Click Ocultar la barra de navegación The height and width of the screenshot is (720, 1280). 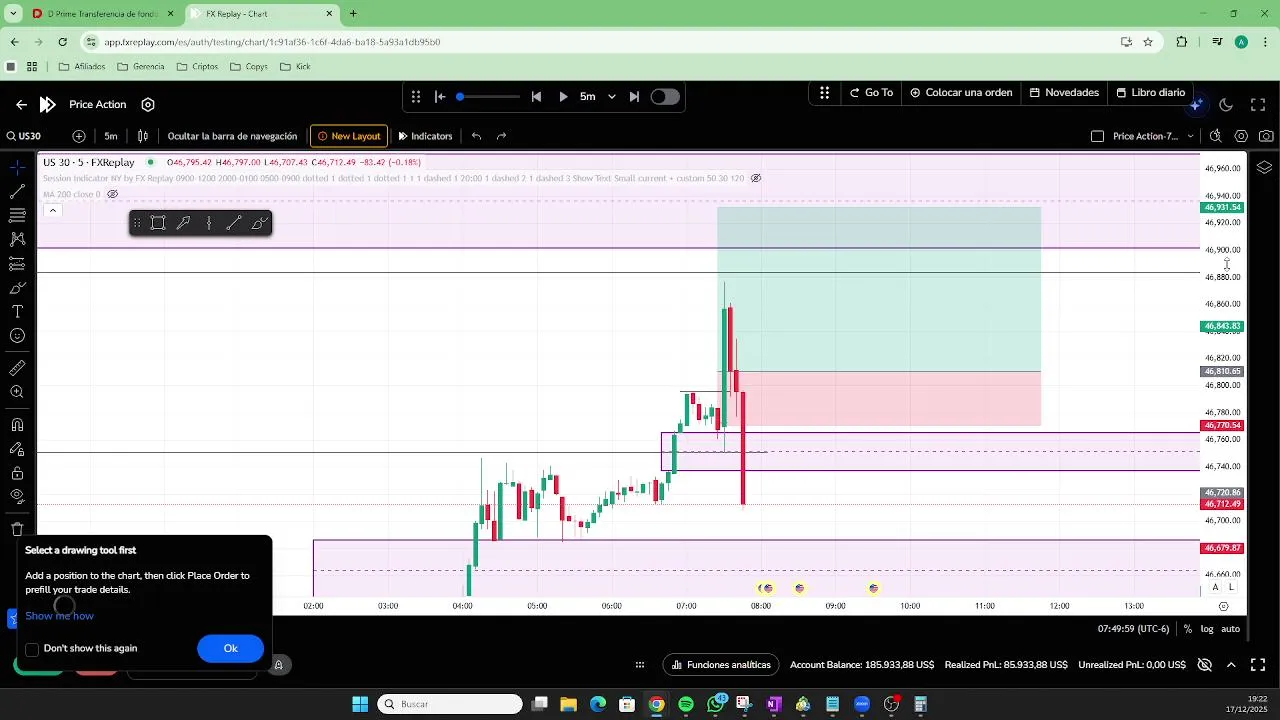232,136
